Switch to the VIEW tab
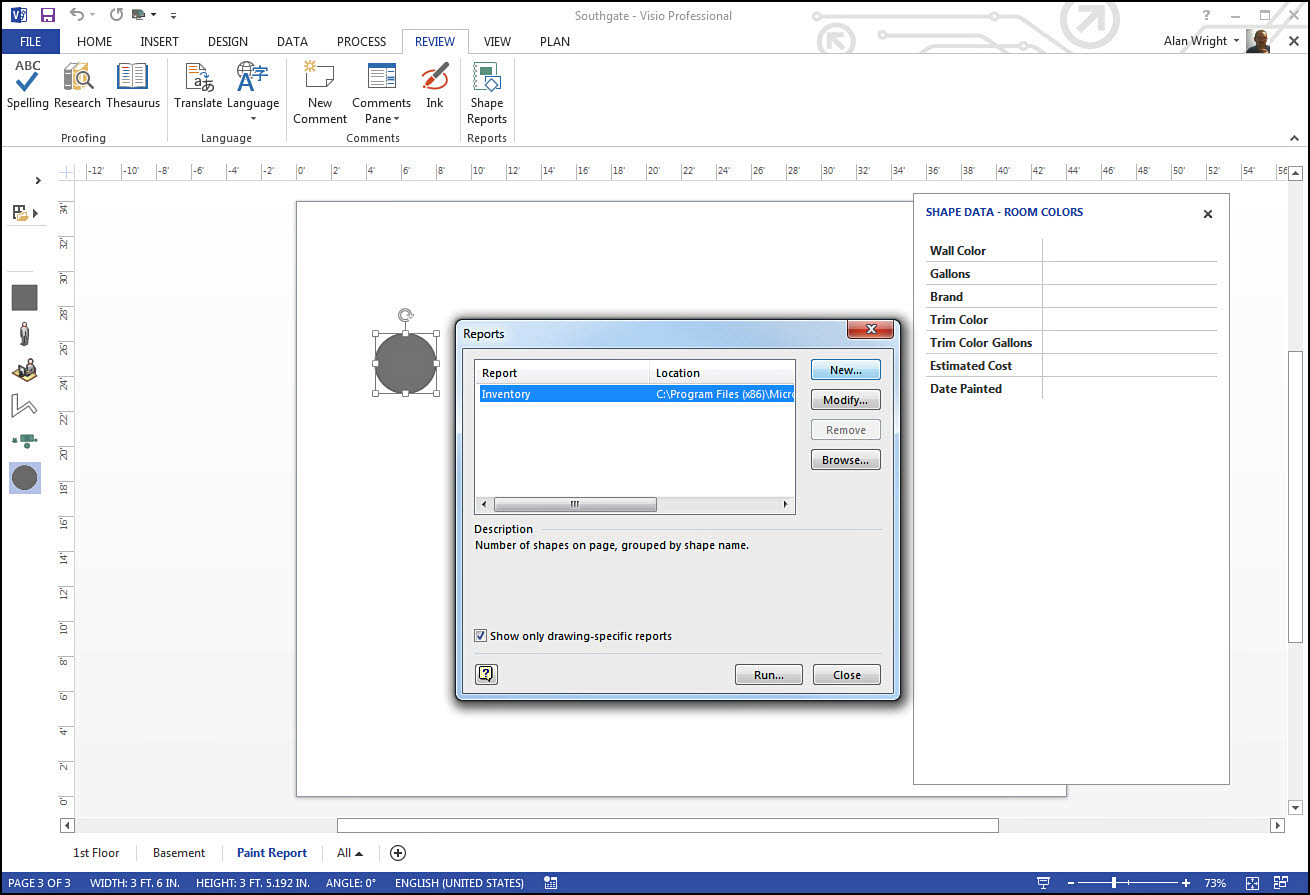1310x895 pixels. [x=497, y=41]
